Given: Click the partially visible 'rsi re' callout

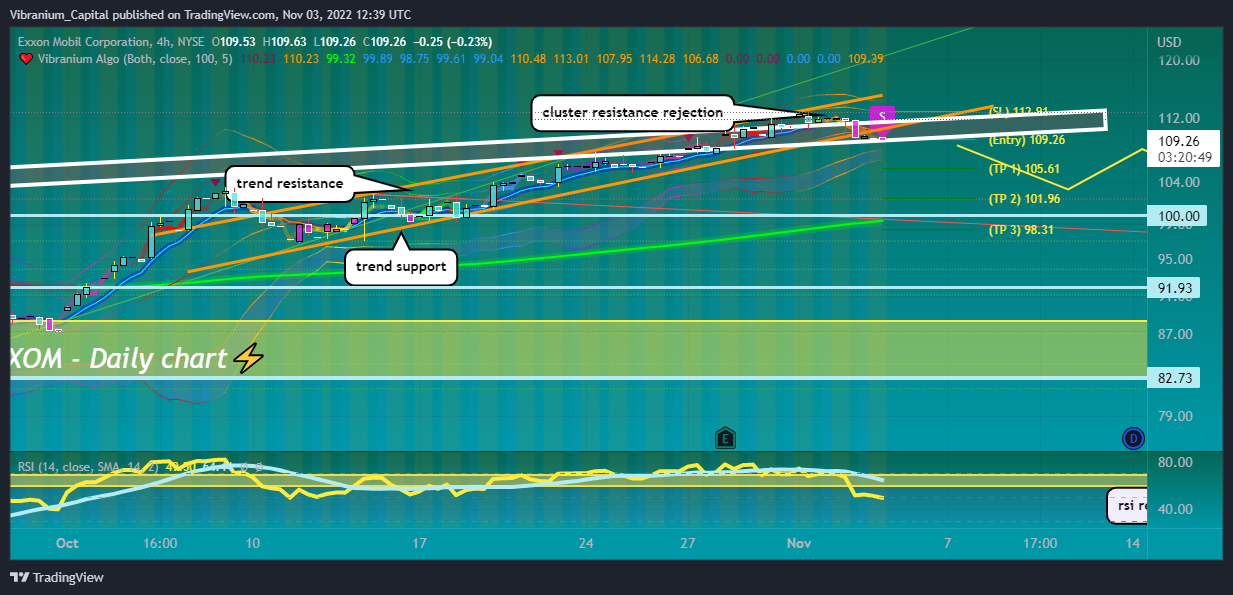Looking at the screenshot, I should pos(1125,506).
